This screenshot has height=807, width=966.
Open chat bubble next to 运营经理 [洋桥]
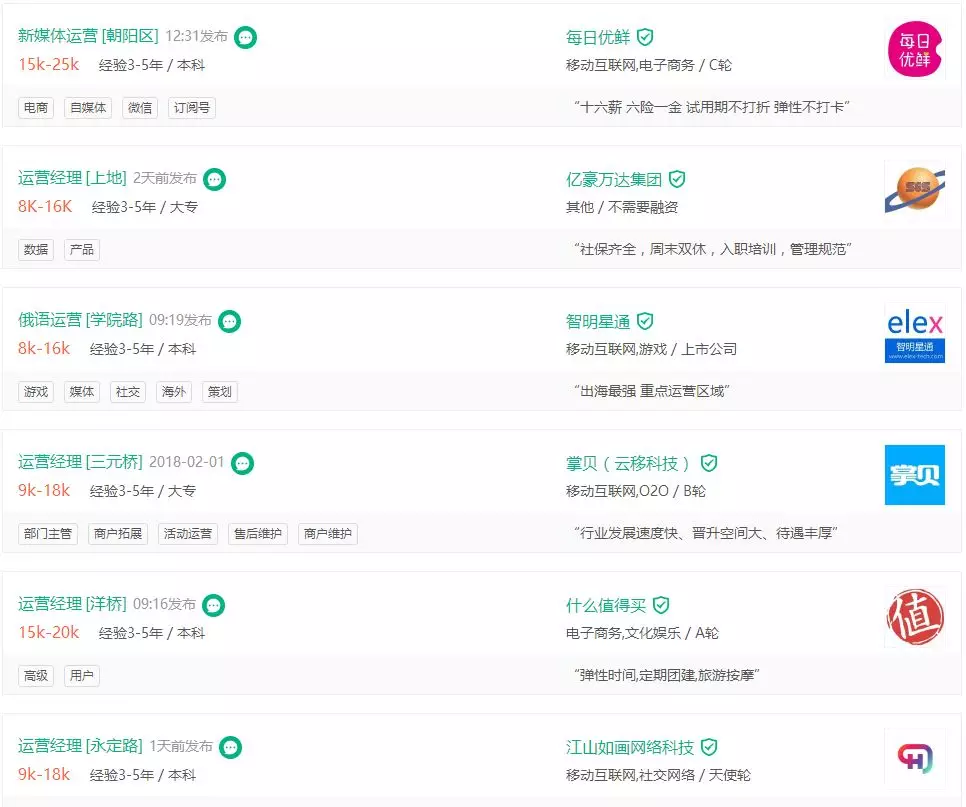pyautogui.click(x=214, y=606)
